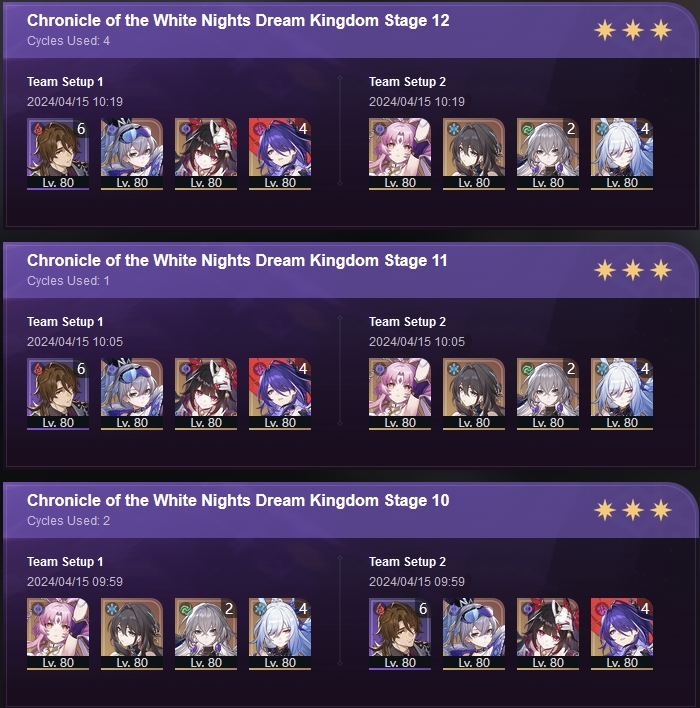This screenshot has height=708, width=700.
Task: Select black-haired ice character in Stage 12 Team Setup 2
Action: pyautogui.click(x=474, y=154)
